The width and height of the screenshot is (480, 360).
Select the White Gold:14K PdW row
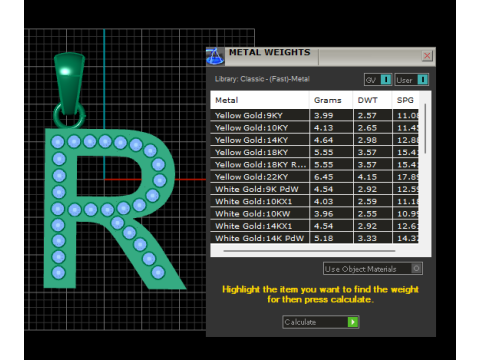coord(314,238)
